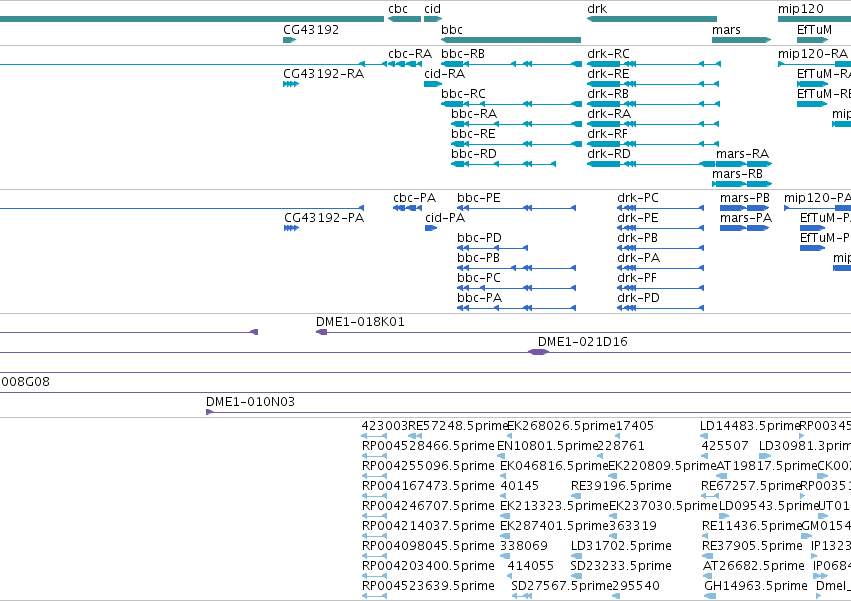Click transcript bbc-RE
Screen dimensions: 851x601
(516, 144)
